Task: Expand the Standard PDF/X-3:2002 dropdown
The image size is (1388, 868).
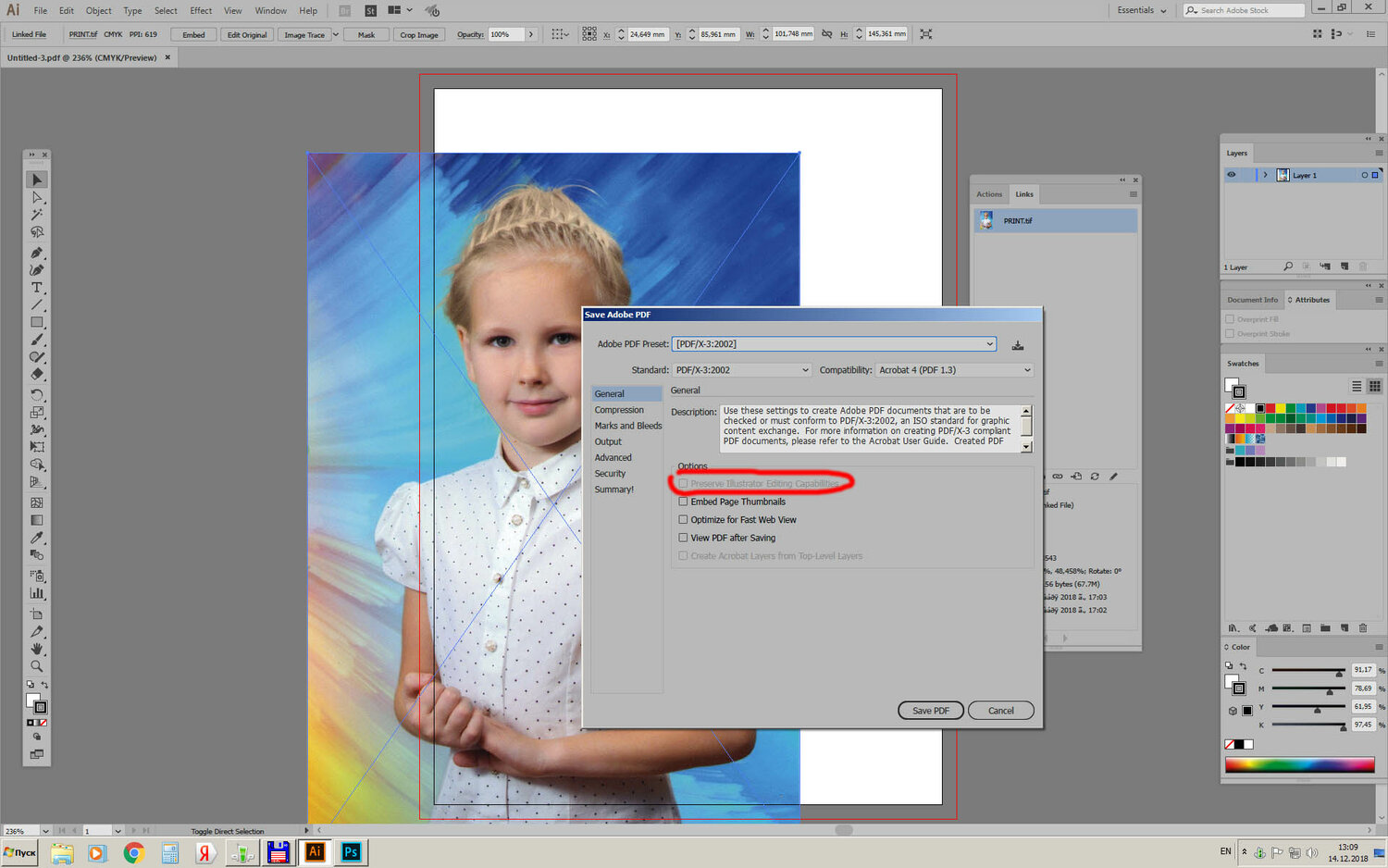Action: (x=741, y=370)
